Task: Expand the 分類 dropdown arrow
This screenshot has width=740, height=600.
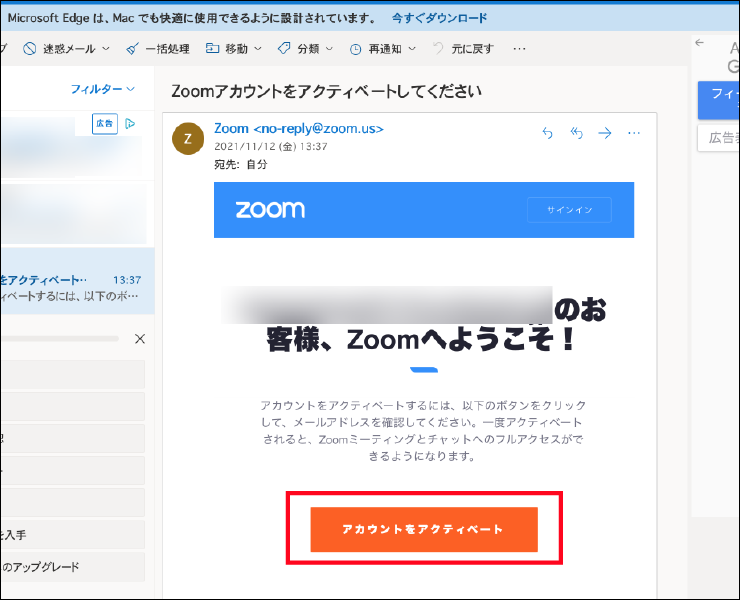Action: (329, 49)
